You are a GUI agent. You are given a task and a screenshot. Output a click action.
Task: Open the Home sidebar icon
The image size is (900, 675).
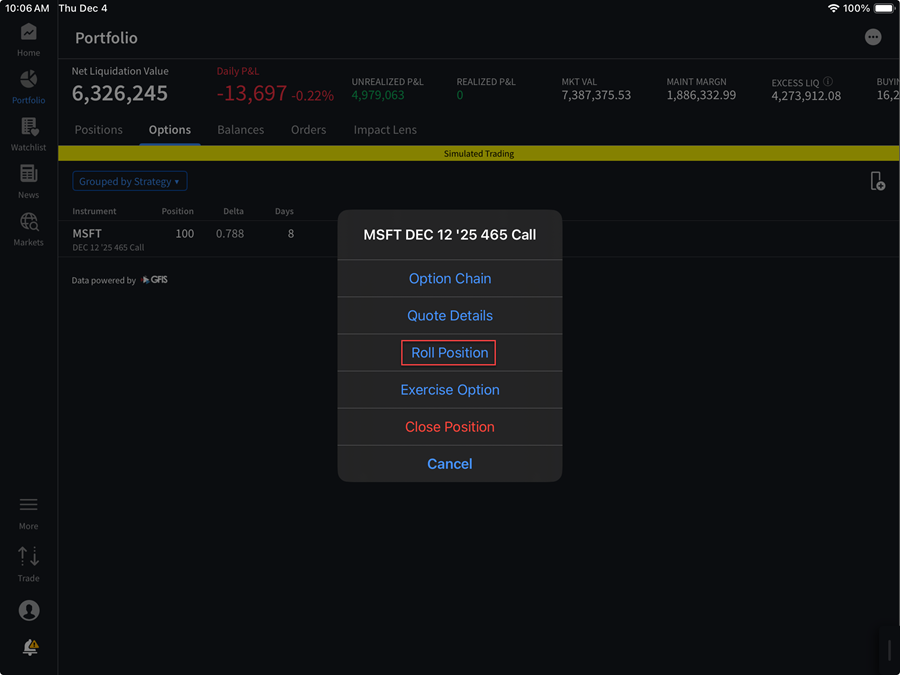tap(28, 33)
